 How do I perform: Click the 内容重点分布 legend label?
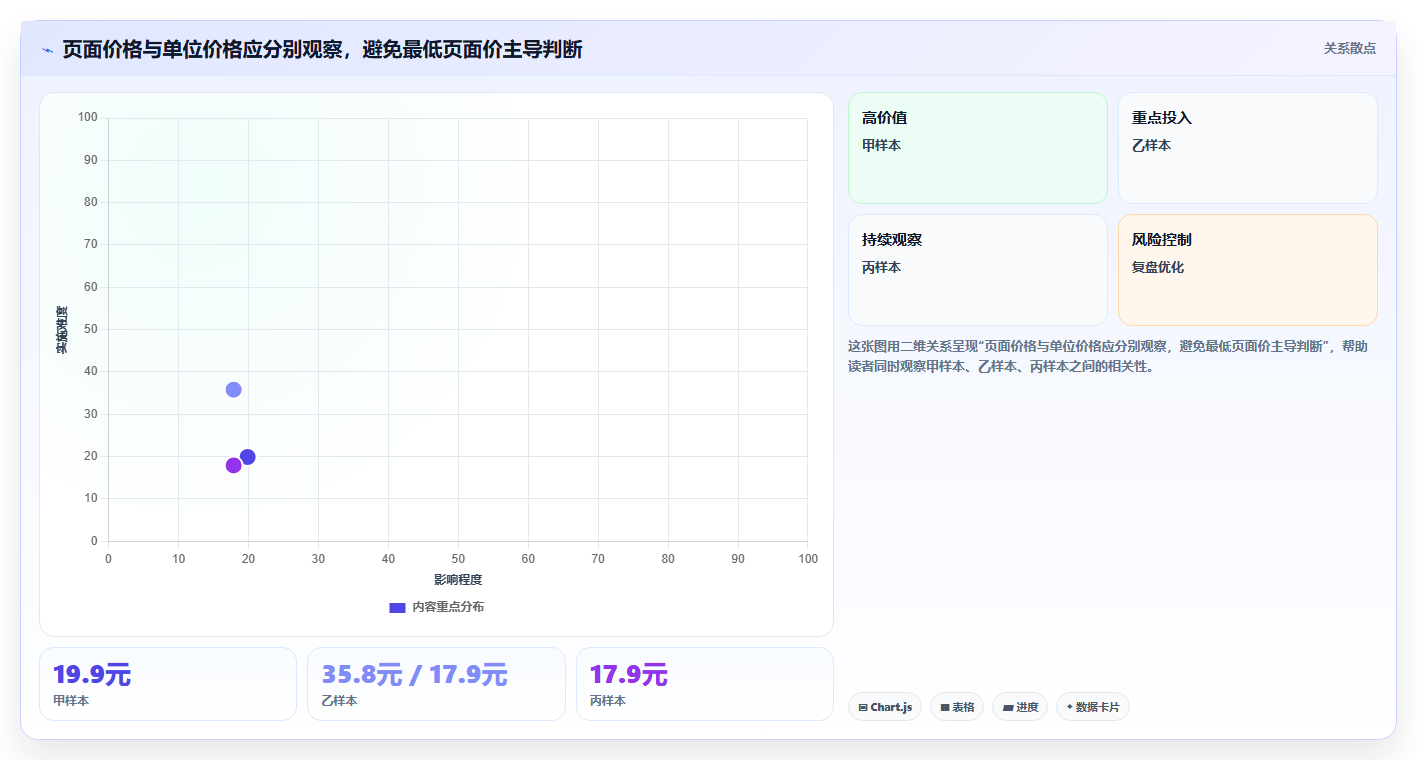point(448,607)
